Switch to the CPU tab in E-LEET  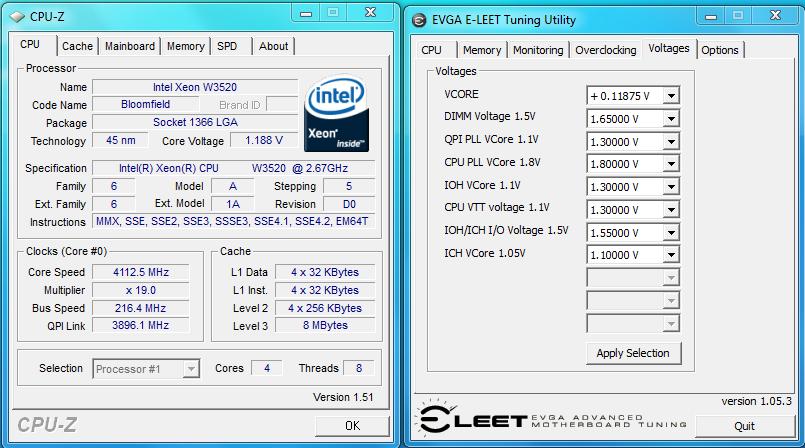coord(431,50)
